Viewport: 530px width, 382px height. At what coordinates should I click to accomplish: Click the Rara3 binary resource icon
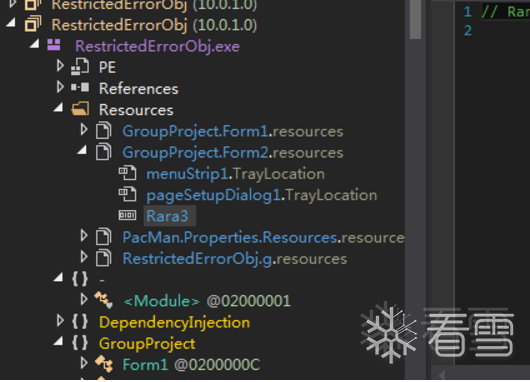[x=127, y=215]
